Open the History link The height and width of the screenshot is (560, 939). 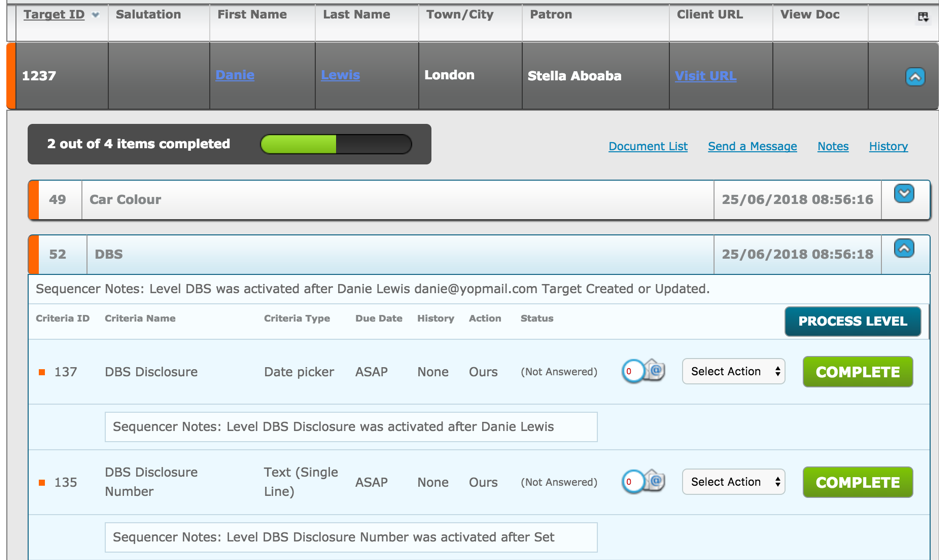coord(888,146)
